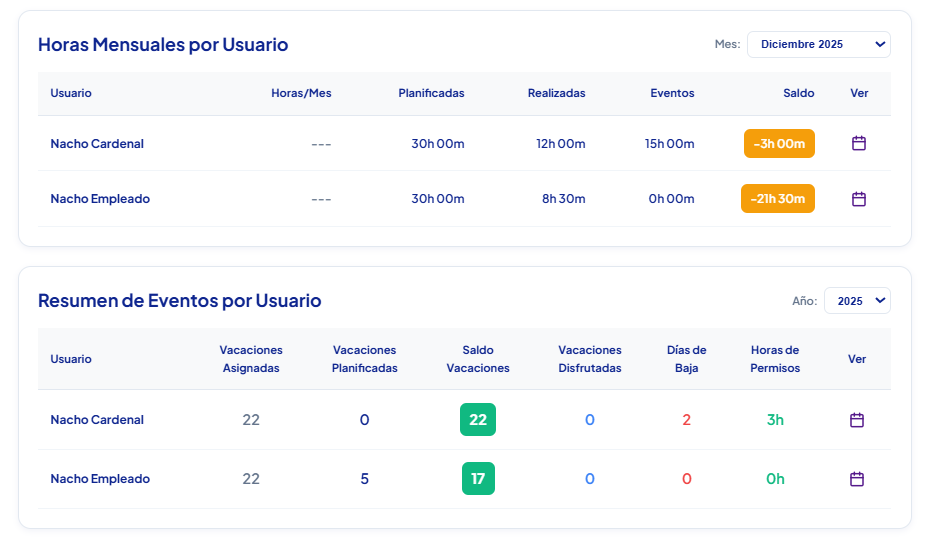This screenshot has height=541, width=926.
Task: Open calendar for Nacho Cardenal monthly hours
Action: pyautogui.click(x=859, y=144)
